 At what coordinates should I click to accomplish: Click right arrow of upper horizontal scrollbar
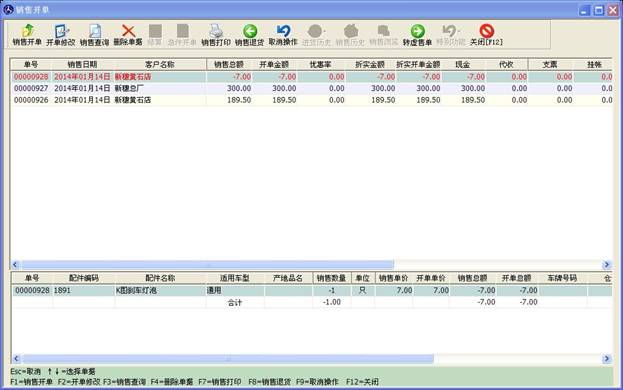click(x=607, y=265)
